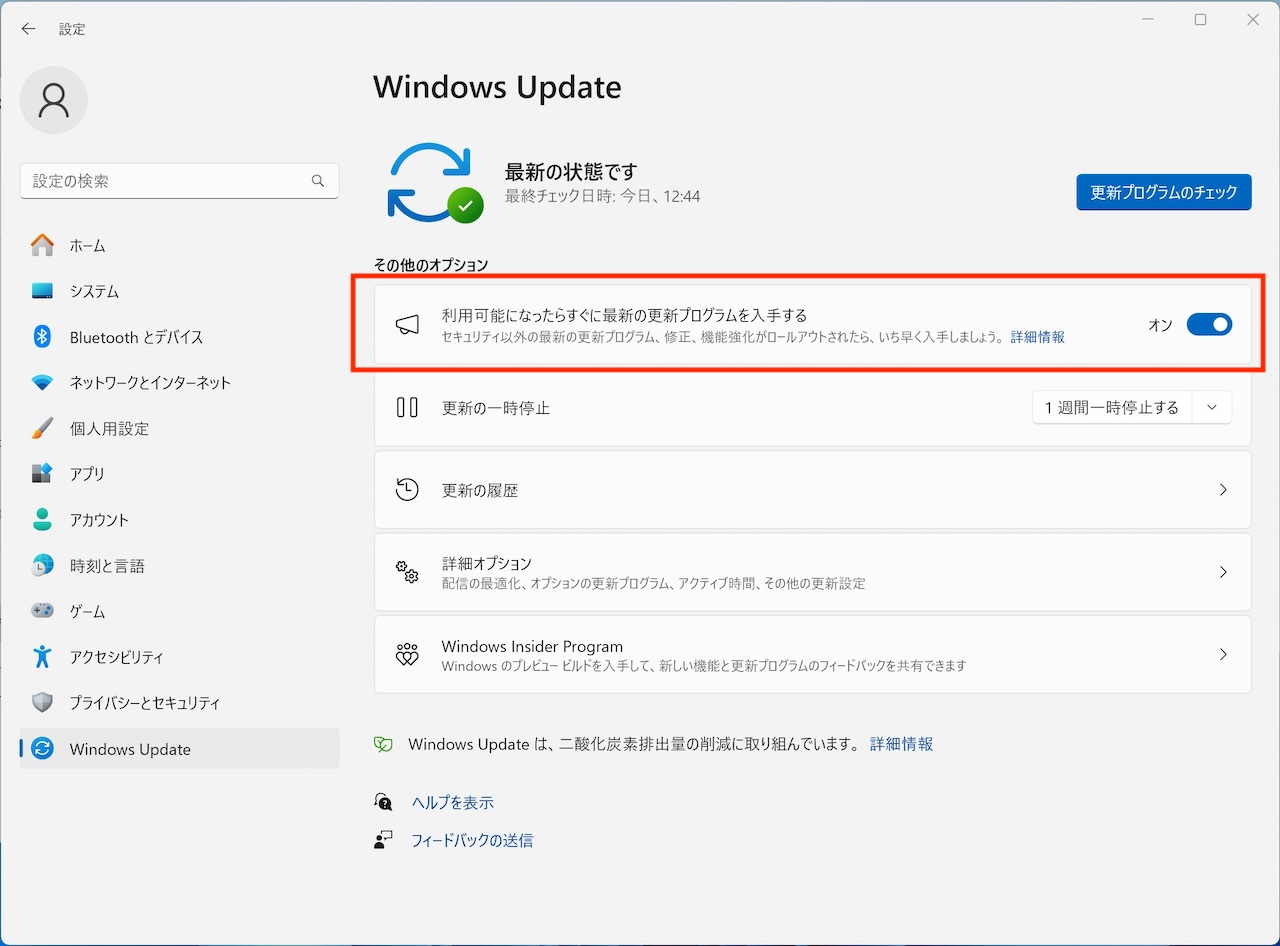Select ゲーム label in the sidebar

[x=87, y=611]
